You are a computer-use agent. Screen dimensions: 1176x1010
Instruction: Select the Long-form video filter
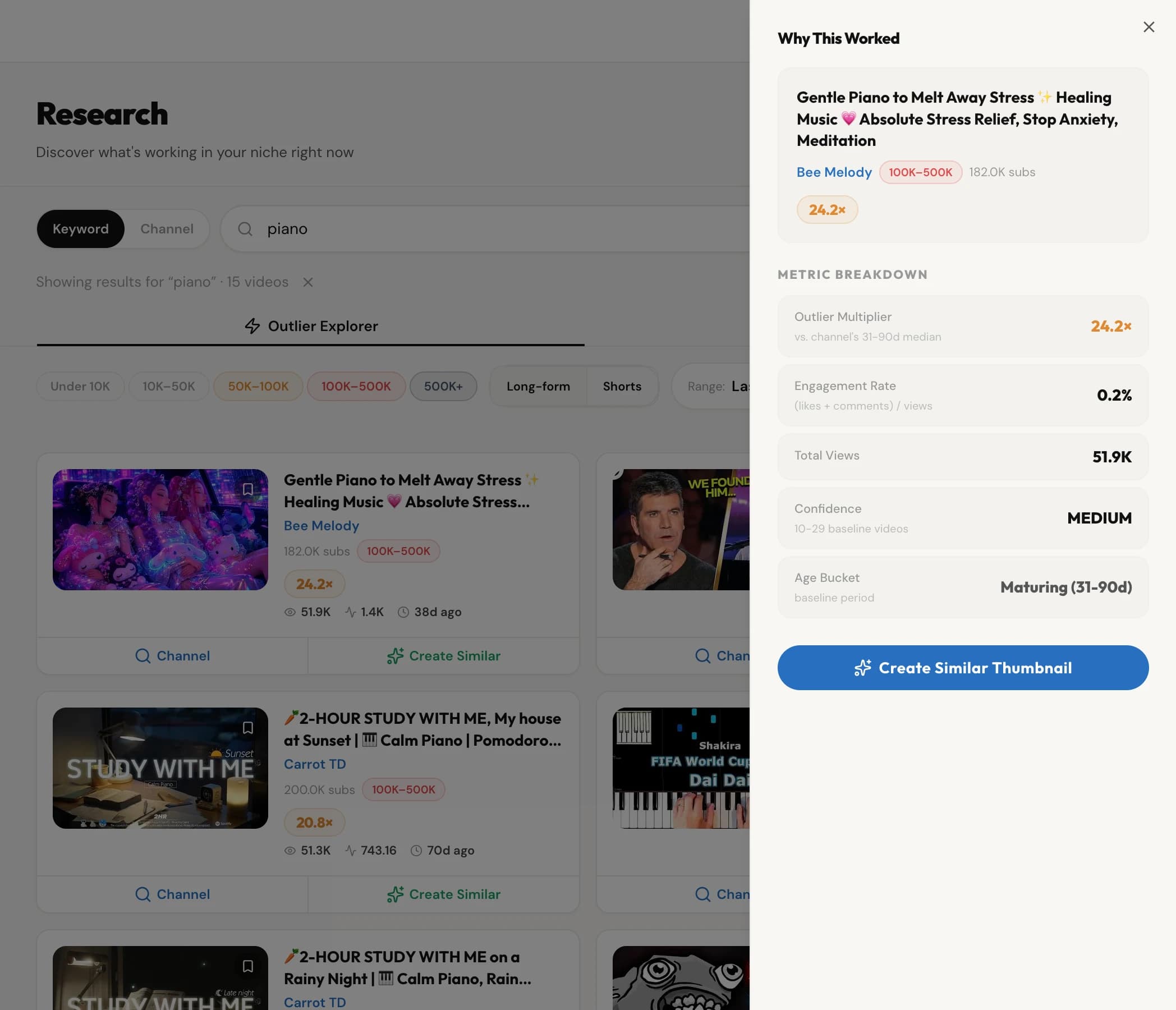[538, 386]
